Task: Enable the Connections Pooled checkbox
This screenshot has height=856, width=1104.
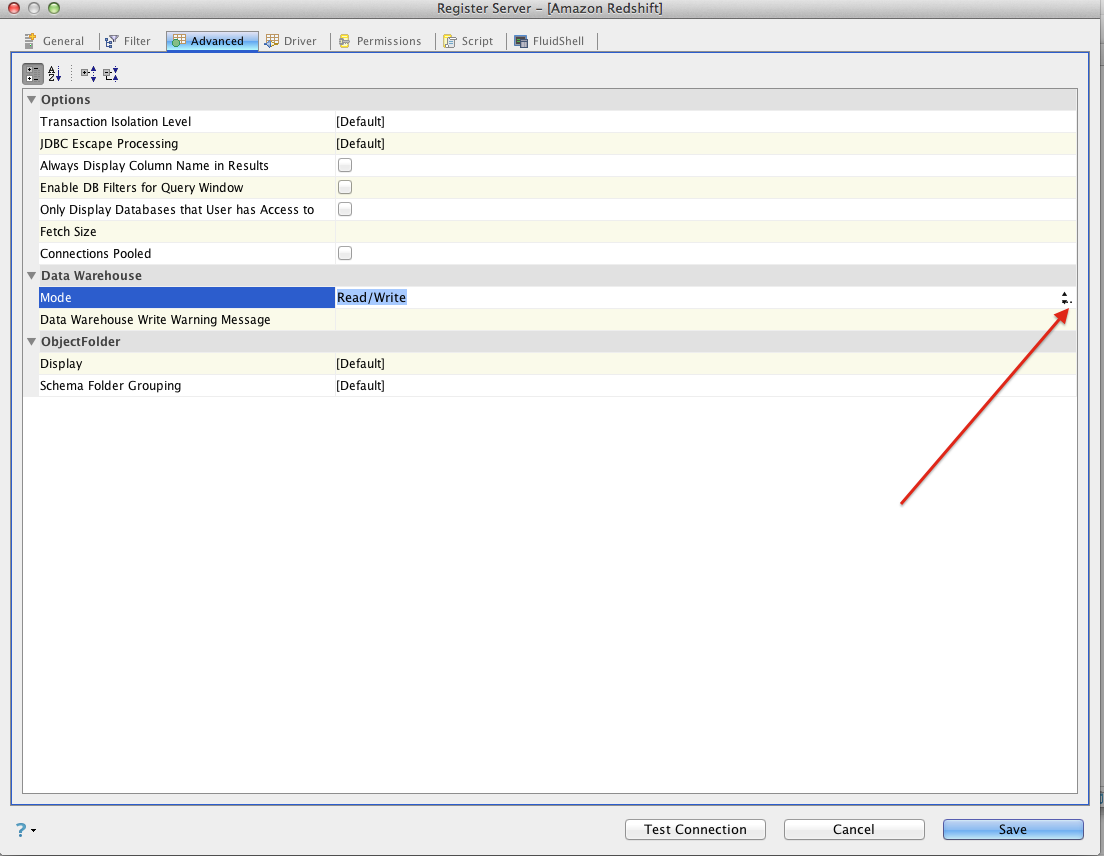Action: [345, 253]
